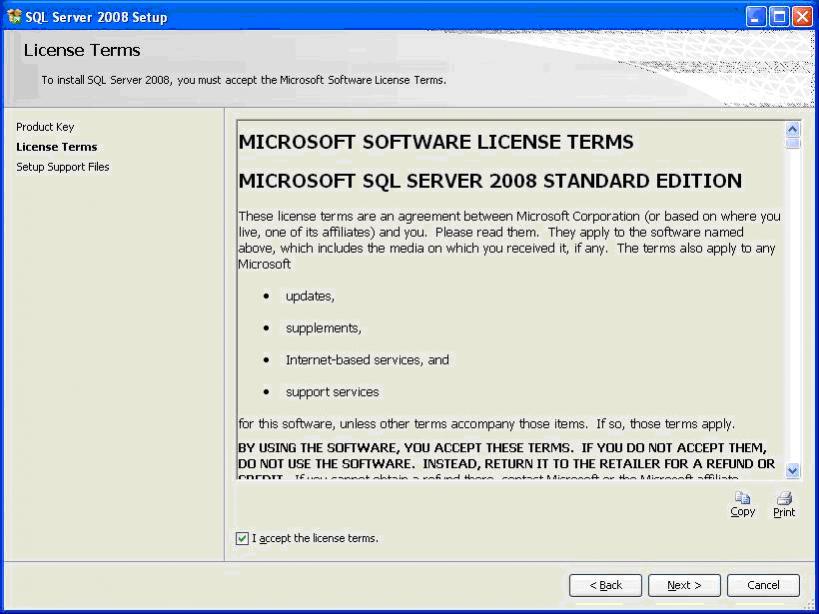This screenshot has height=614, width=819.
Task: Proceed with the Next button
Action: 684,585
